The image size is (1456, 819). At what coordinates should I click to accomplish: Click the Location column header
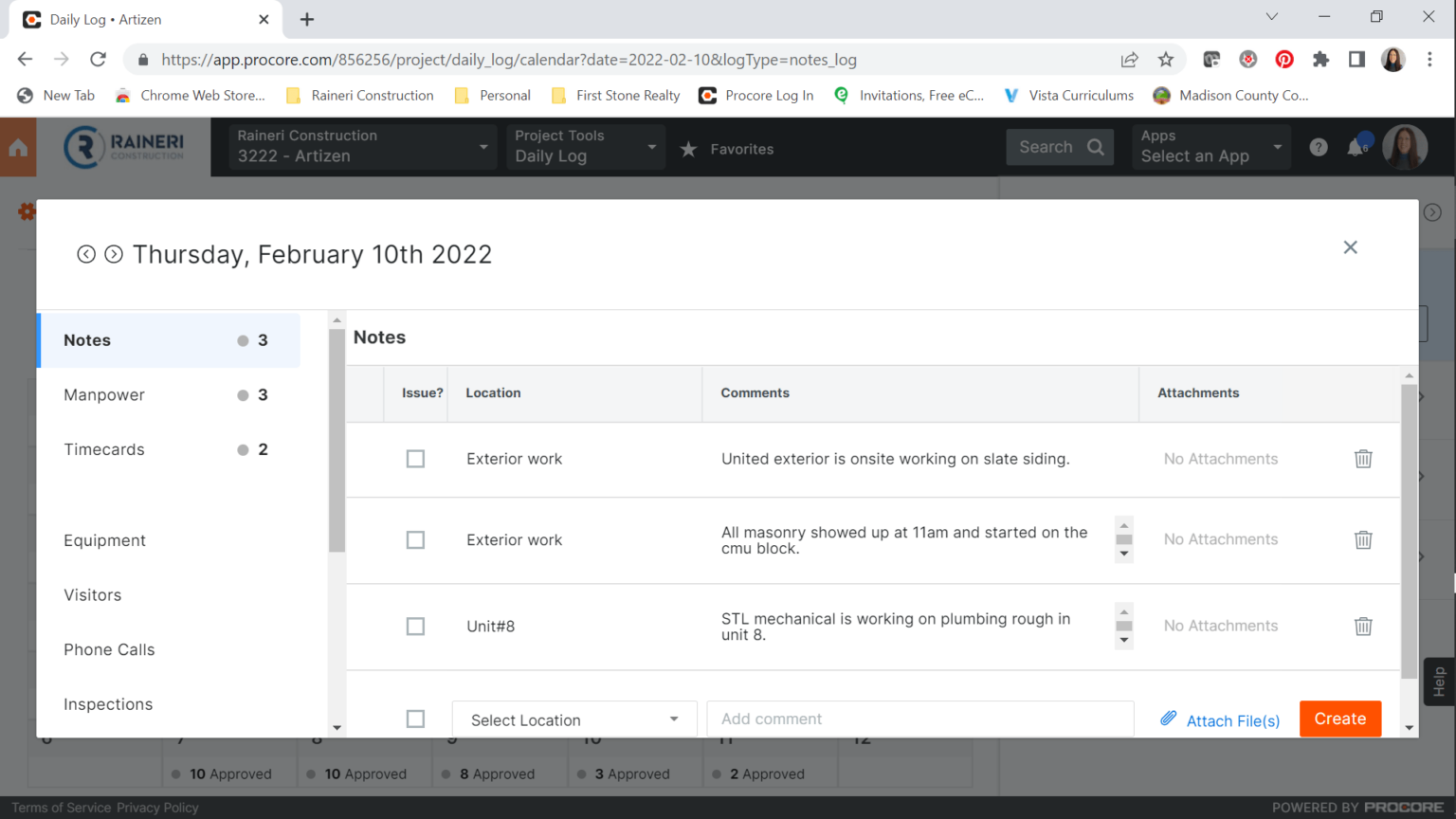point(574,393)
